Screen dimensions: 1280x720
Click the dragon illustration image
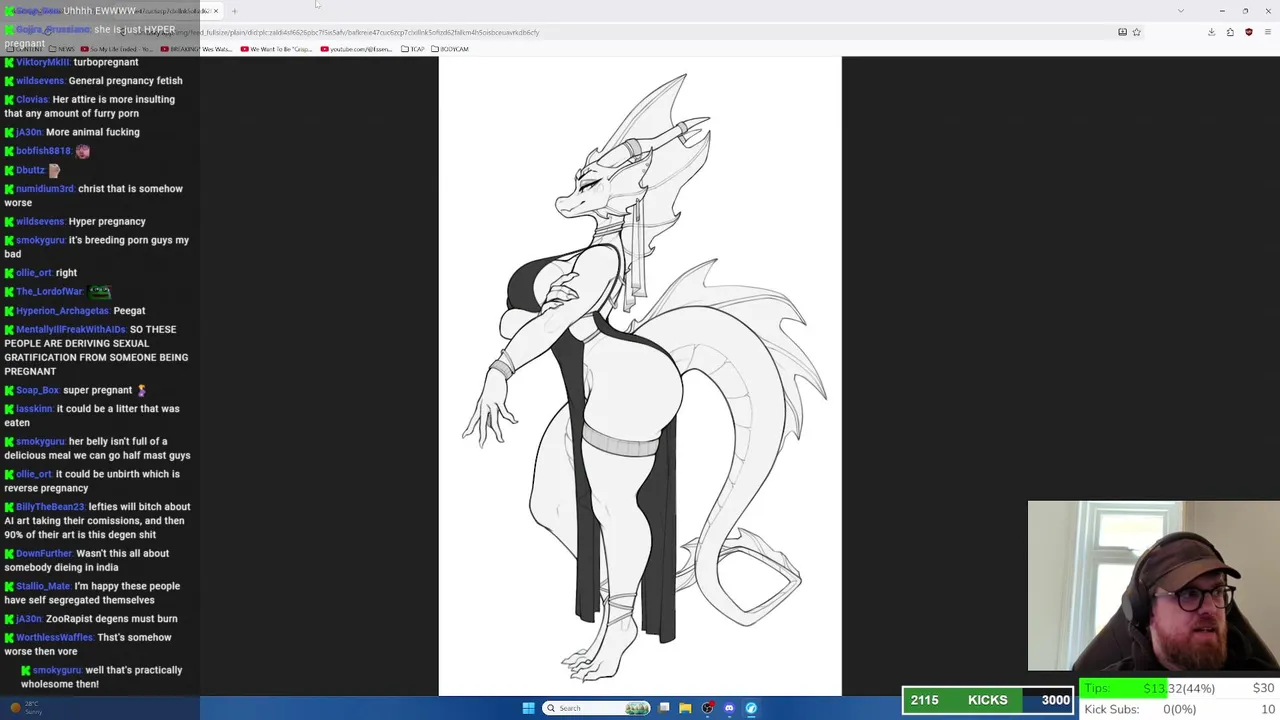640,376
